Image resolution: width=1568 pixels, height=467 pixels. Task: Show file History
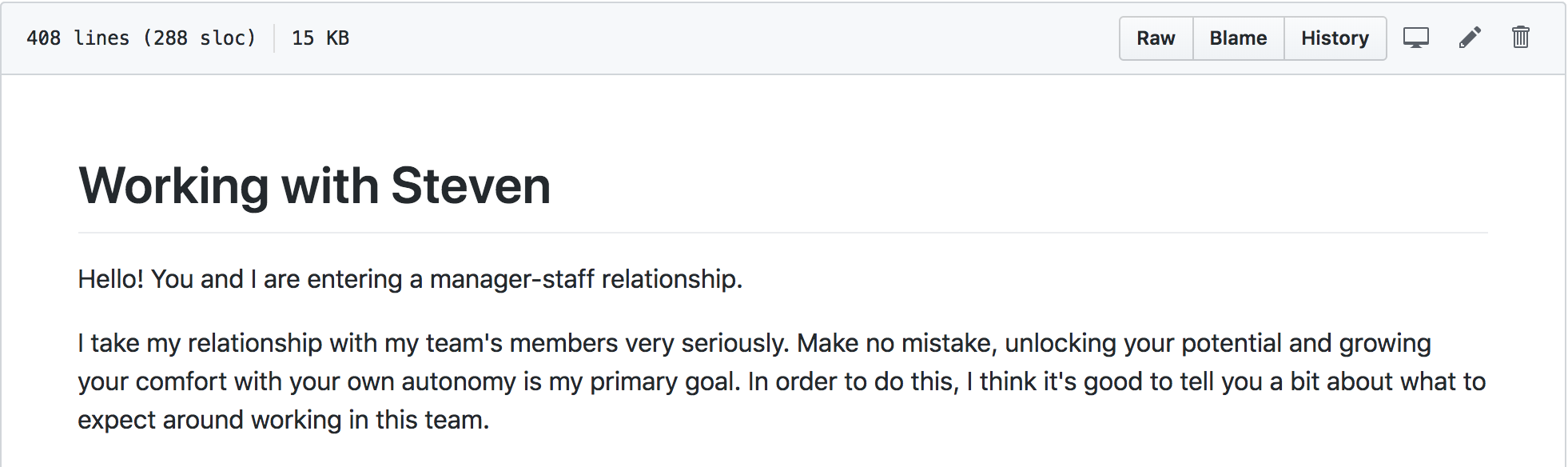[1335, 38]
